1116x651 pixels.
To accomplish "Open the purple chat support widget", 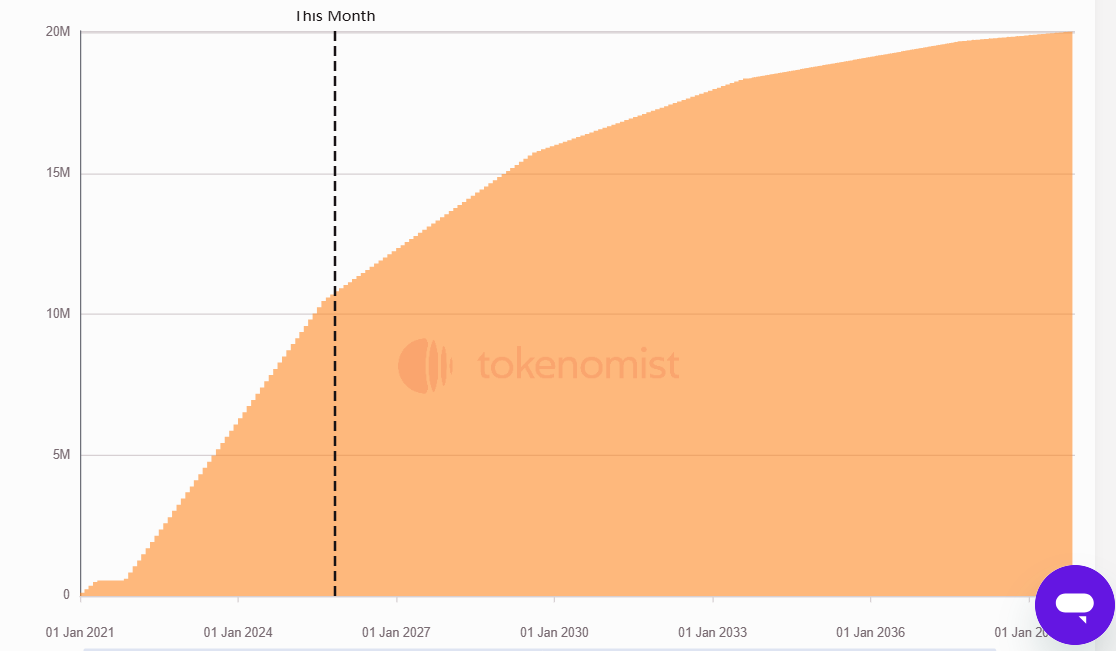I will coord(1074,604).
